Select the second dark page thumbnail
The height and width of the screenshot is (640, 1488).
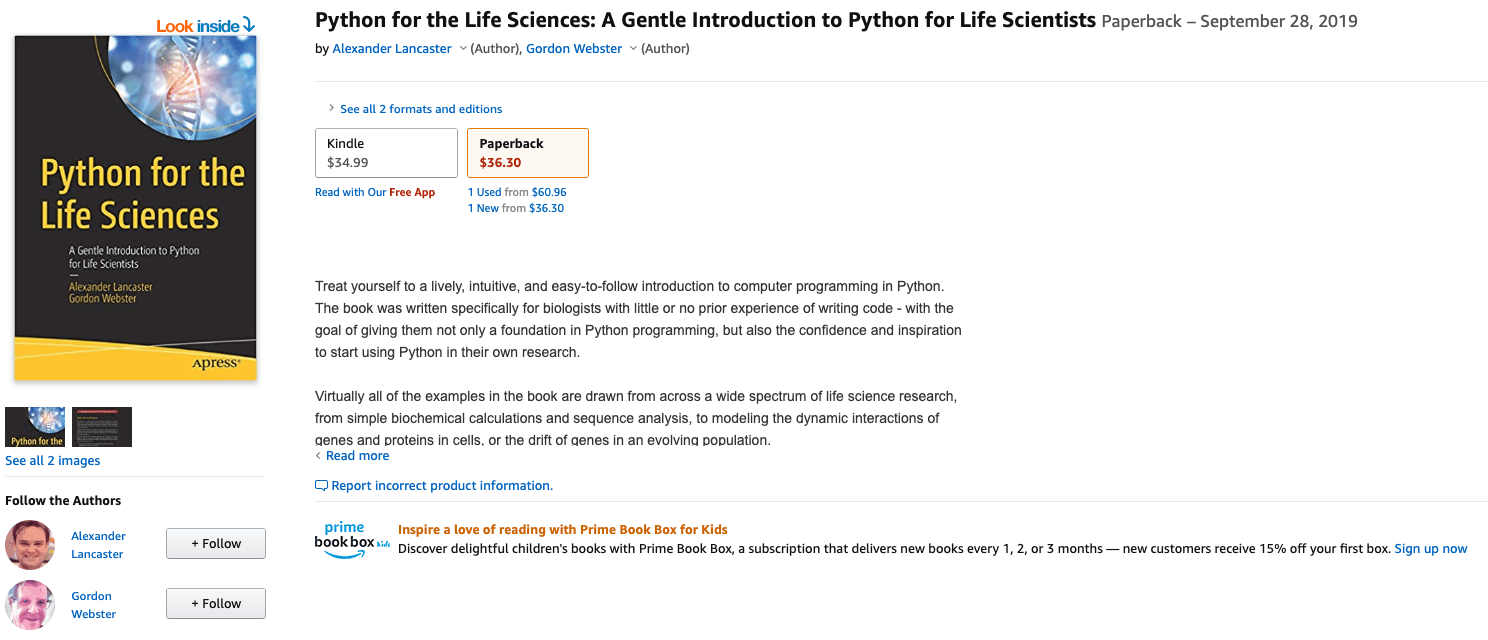(102, 427)
